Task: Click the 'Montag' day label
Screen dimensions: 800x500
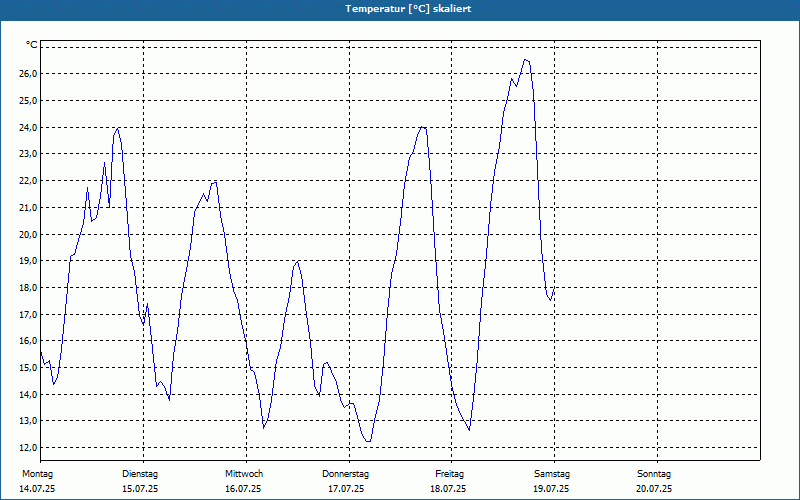Action: point(37,474)
